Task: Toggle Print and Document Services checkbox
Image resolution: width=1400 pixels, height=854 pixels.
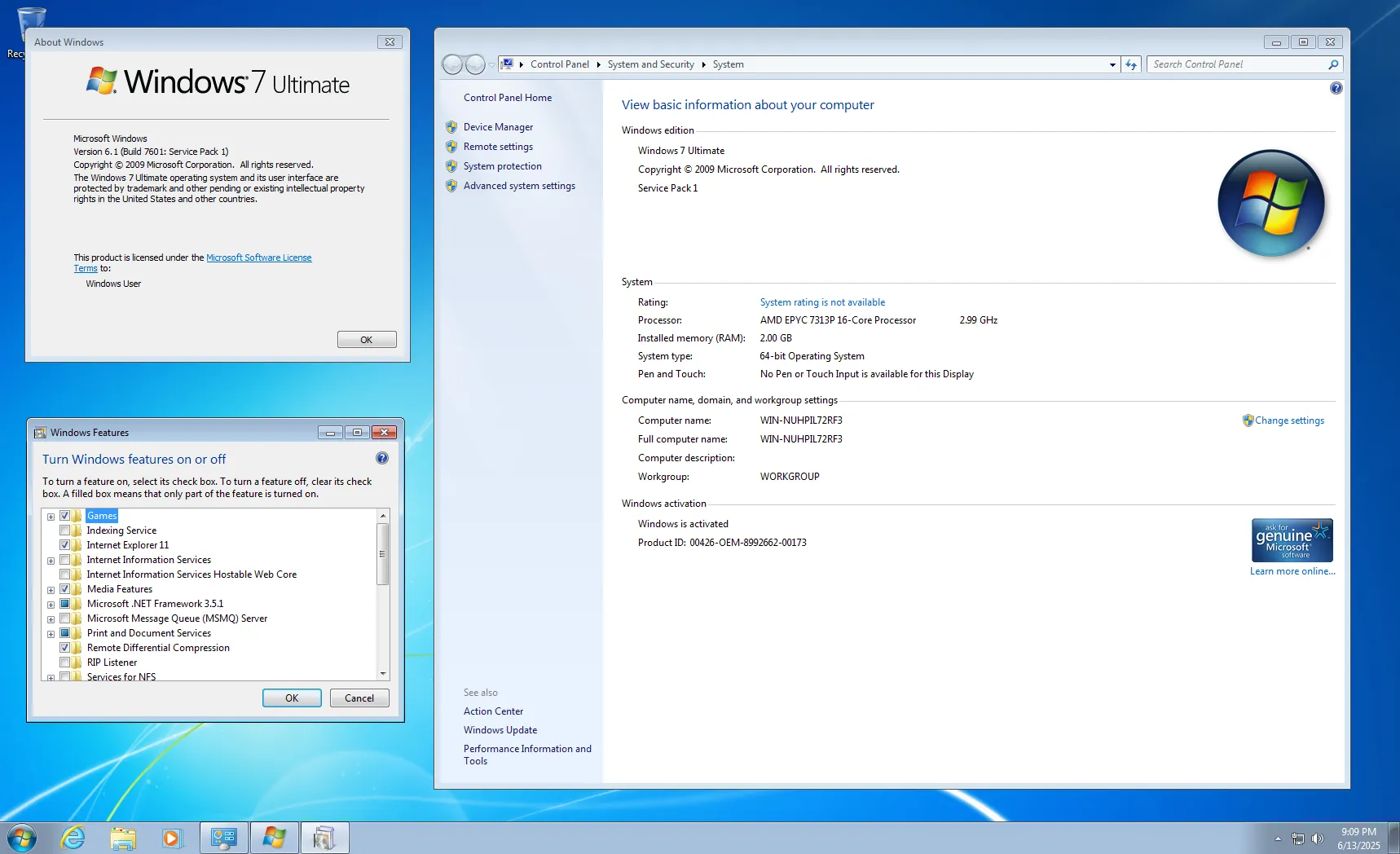Action: pyautogui.click(x=64, y=633)
